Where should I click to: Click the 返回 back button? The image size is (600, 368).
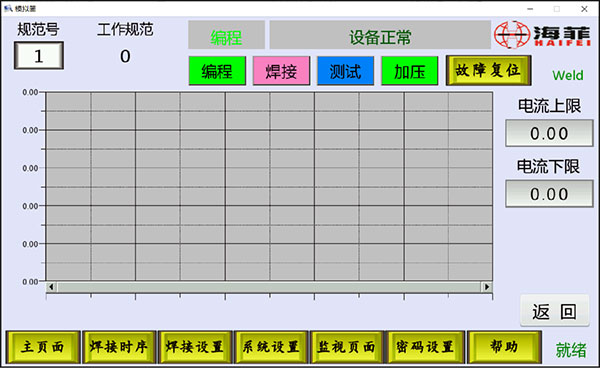tap(554, 311)
